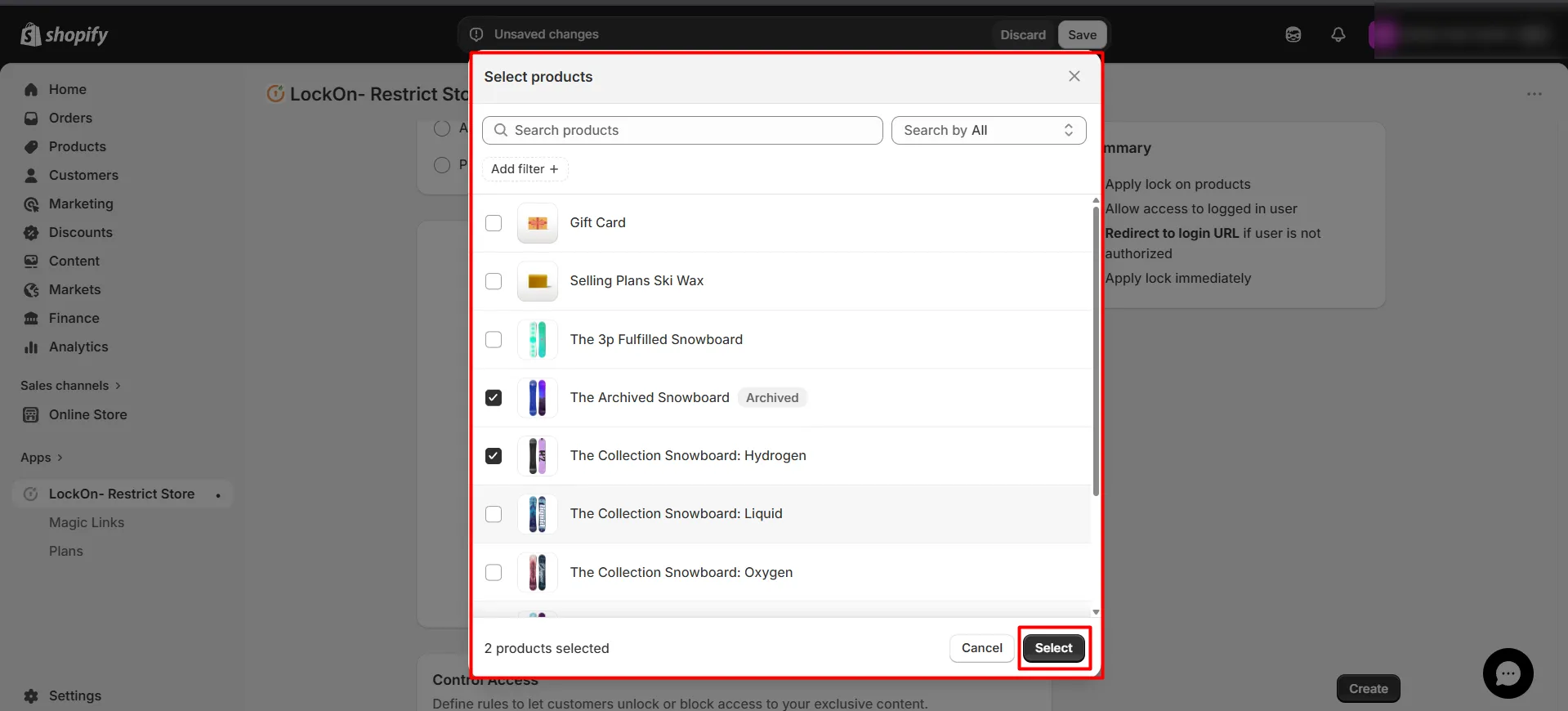Viewport: 1568px width, 711px height.
Task: Click the Markets globe icon
Action: click(31, 290)
